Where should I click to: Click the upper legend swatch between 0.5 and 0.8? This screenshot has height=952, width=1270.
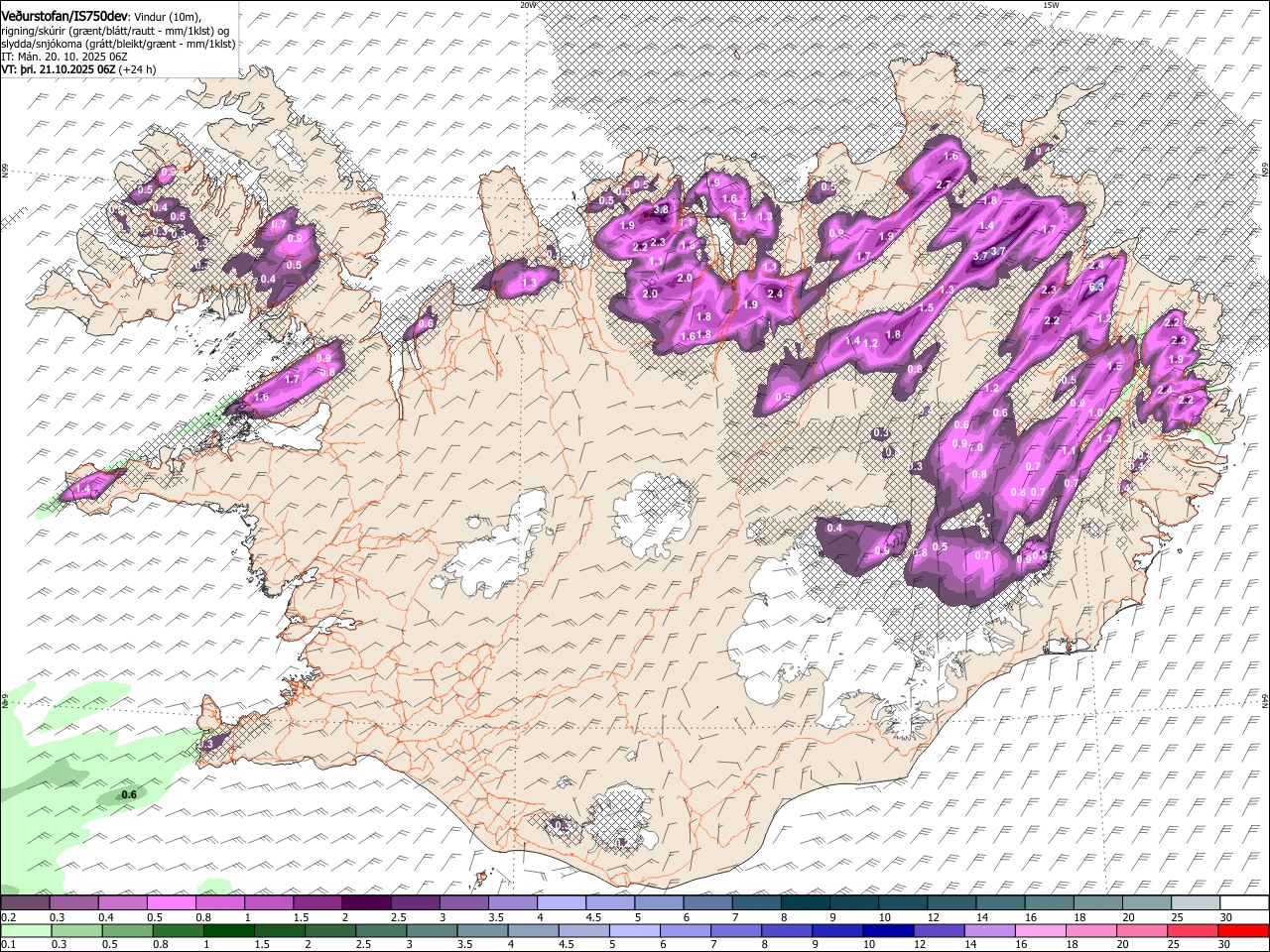(x=171, y=903)
